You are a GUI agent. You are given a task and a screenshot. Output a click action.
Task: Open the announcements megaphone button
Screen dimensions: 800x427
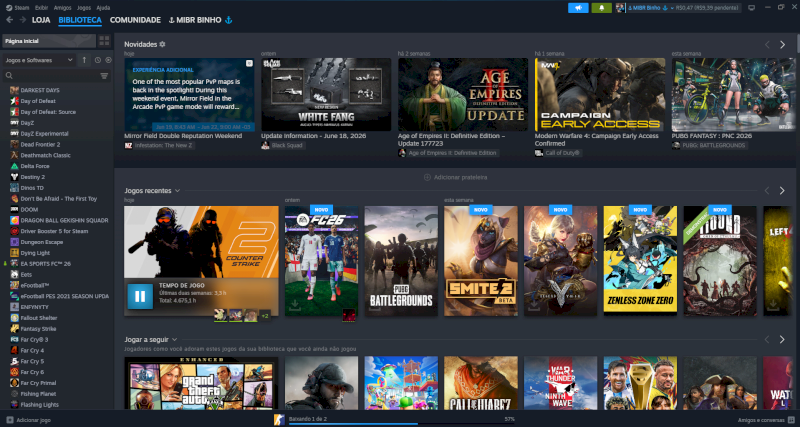click(x=578, y=8)
